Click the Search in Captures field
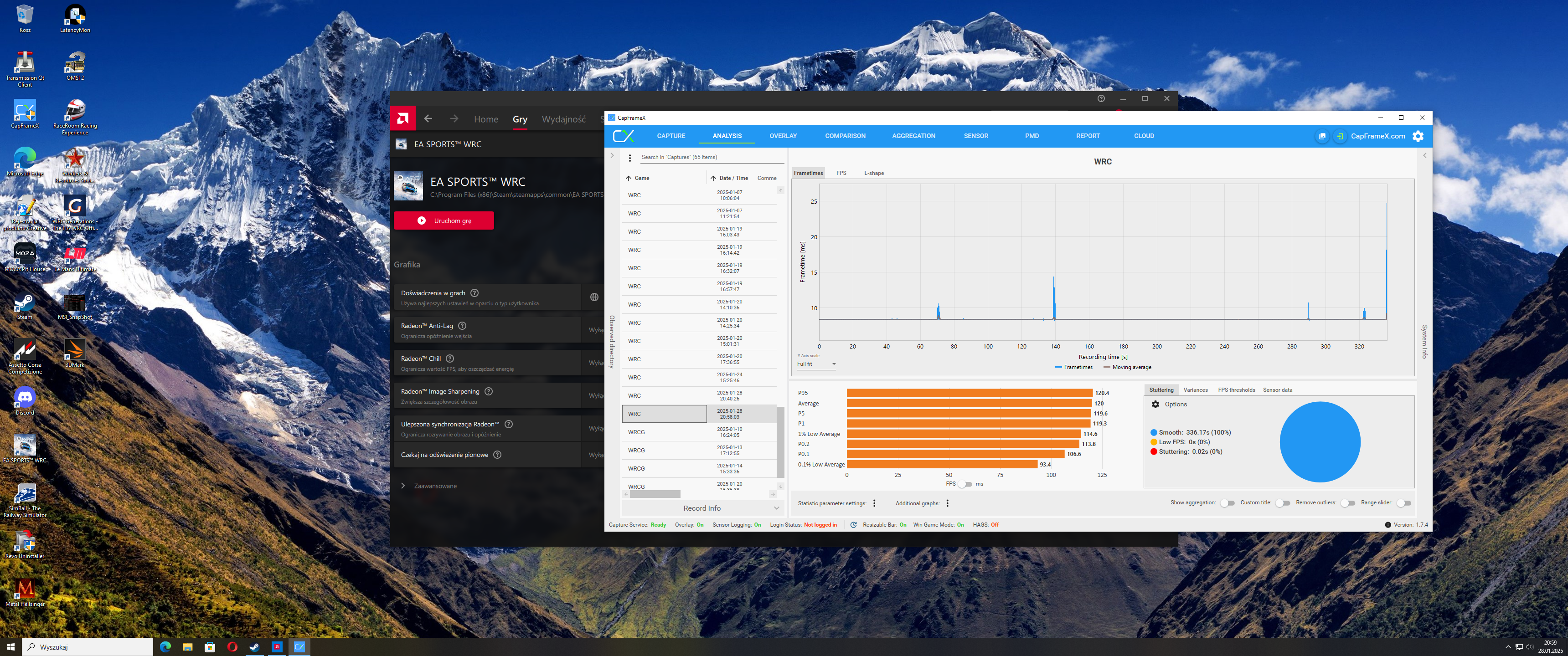The image size is (1568, 656). click(706, 157)
